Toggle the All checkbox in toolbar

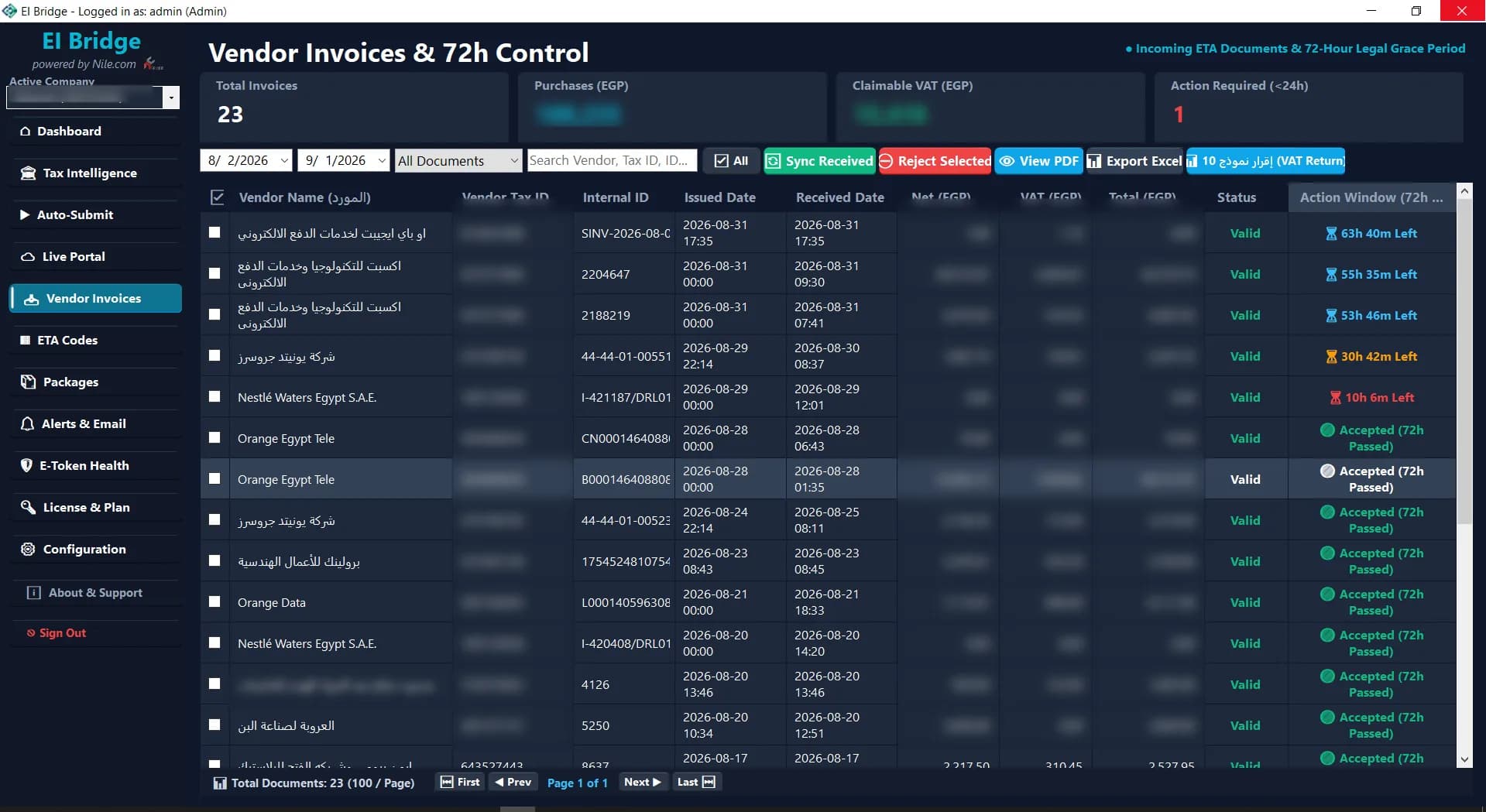(x=722, y=161)
